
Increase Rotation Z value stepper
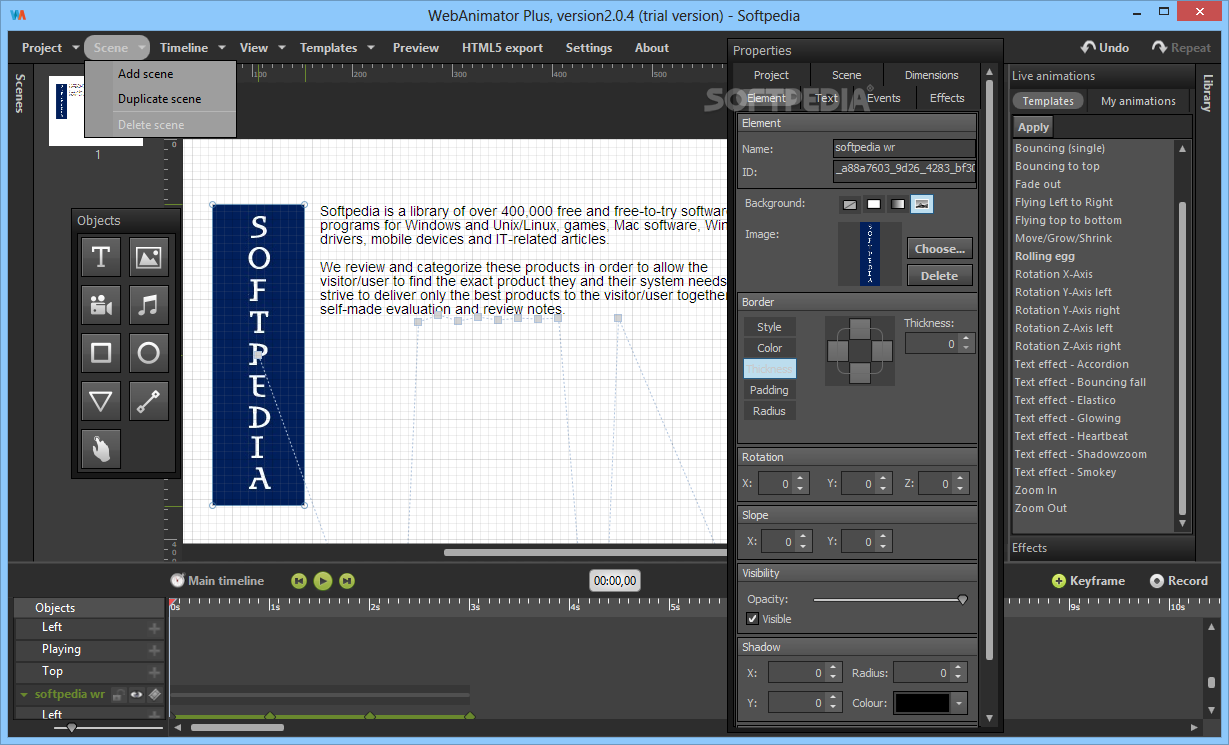tap(961, 479)
